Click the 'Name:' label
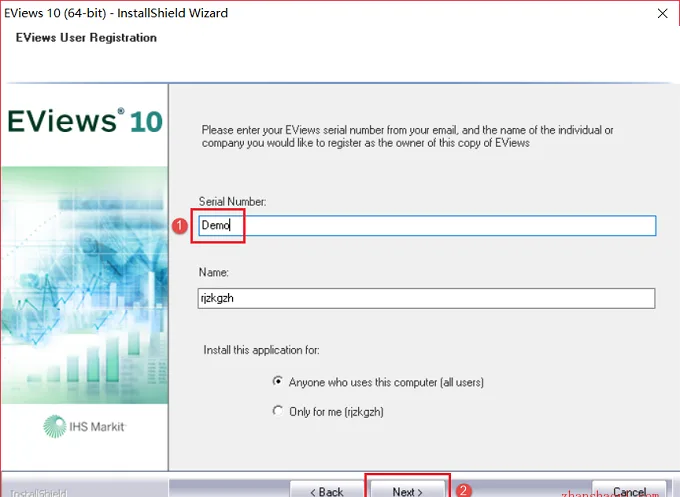Viewport: 680px width, 497px height. [213, 272]
